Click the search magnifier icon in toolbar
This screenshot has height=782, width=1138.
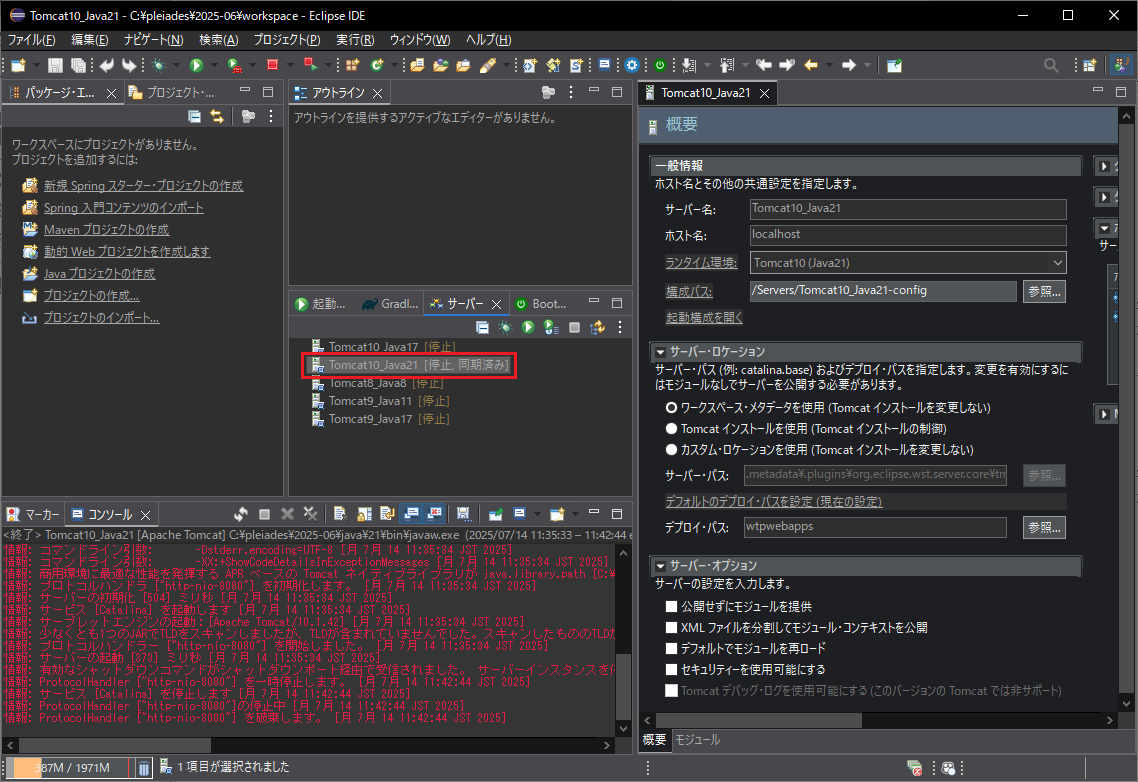tap(1051, 65)
